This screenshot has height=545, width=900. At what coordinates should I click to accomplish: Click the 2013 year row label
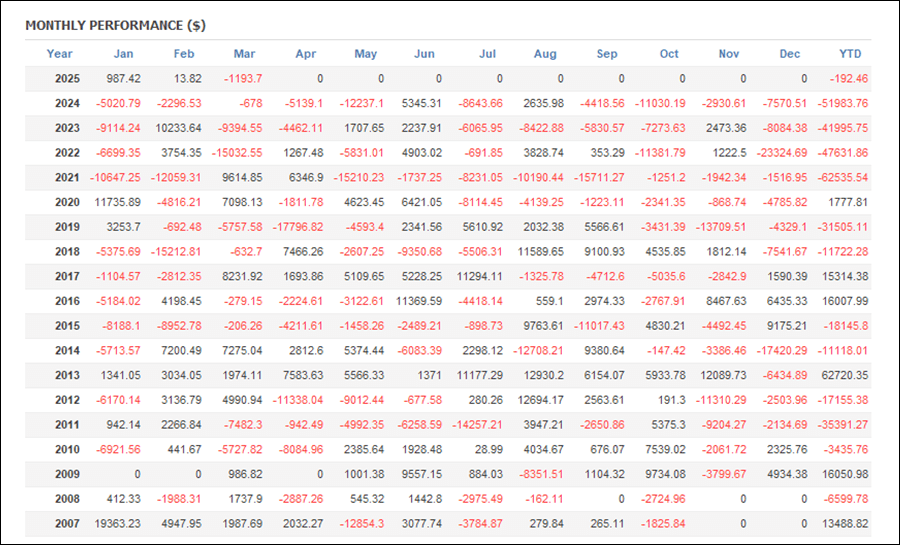(67, 375)
